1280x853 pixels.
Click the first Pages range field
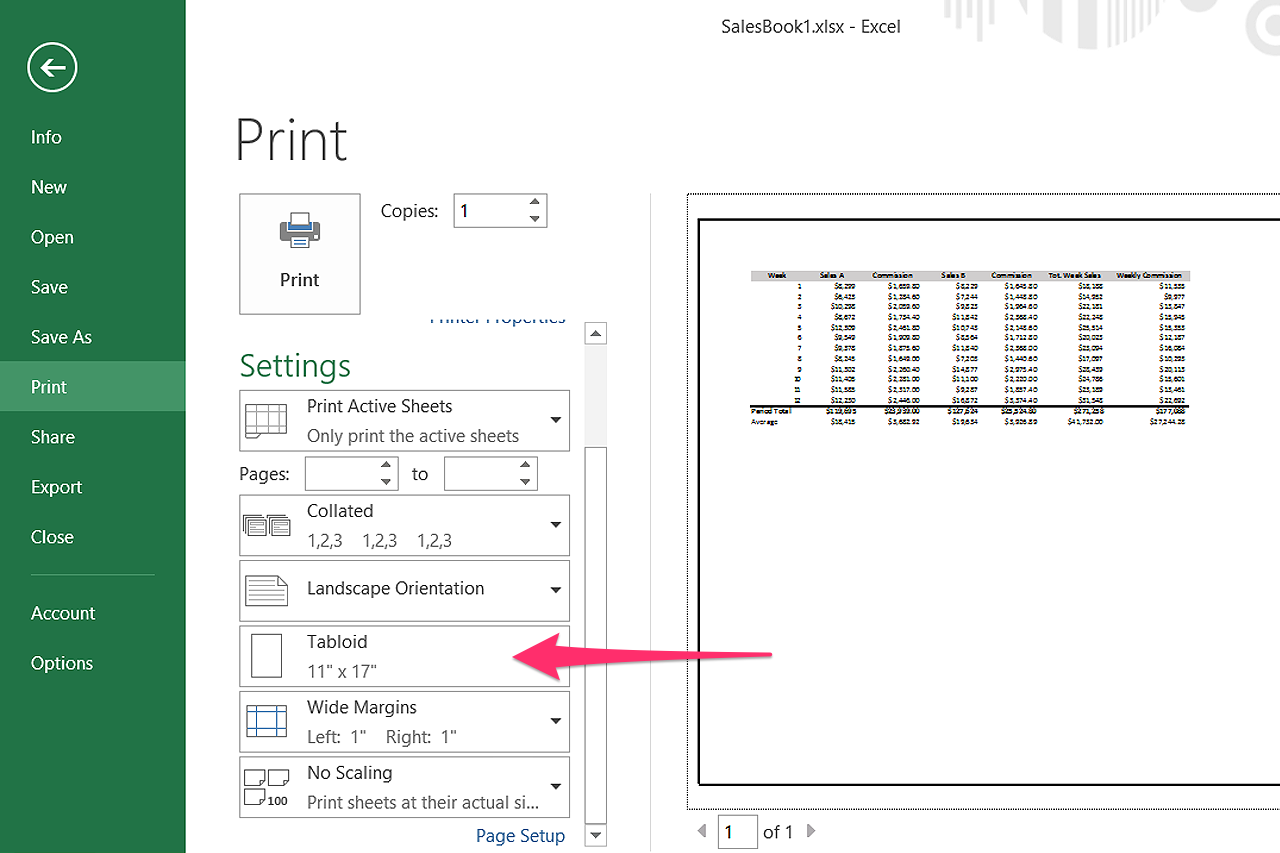click(x=345, y=473)
